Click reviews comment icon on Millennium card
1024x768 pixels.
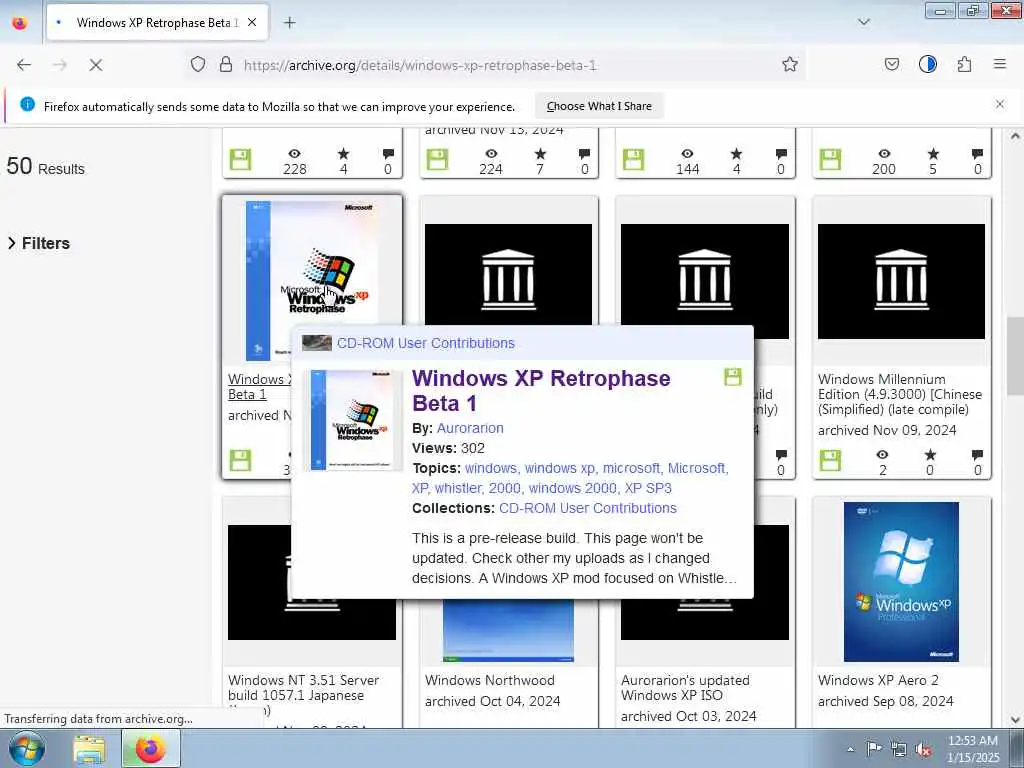977,455
